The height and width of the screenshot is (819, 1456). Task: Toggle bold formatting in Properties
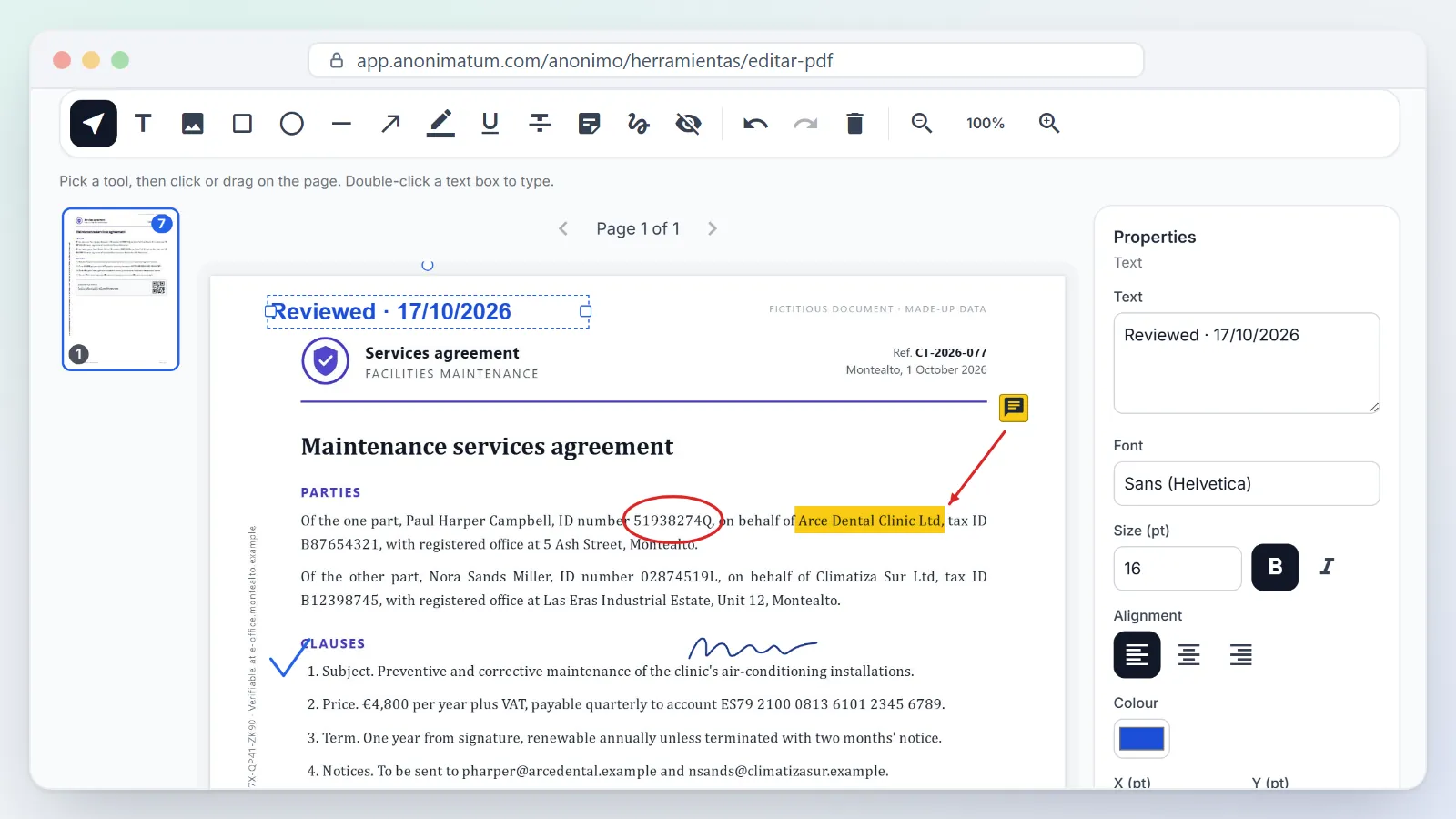pos(1275,568)
